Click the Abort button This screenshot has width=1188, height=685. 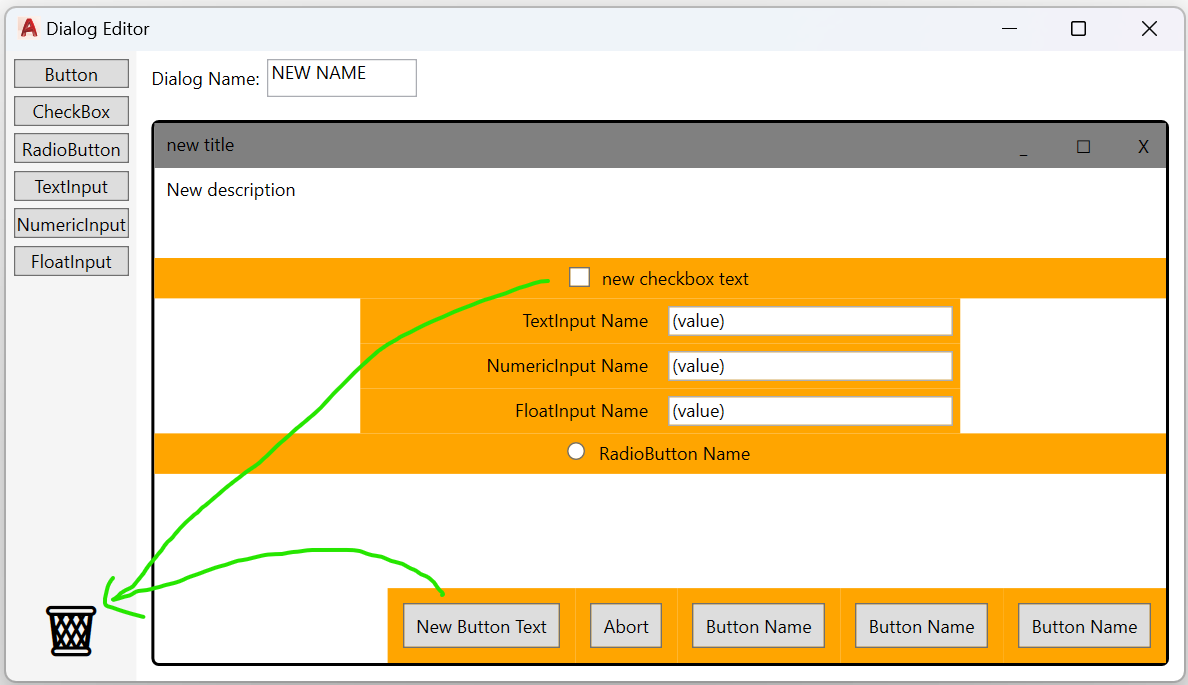[x=626, y=626]
